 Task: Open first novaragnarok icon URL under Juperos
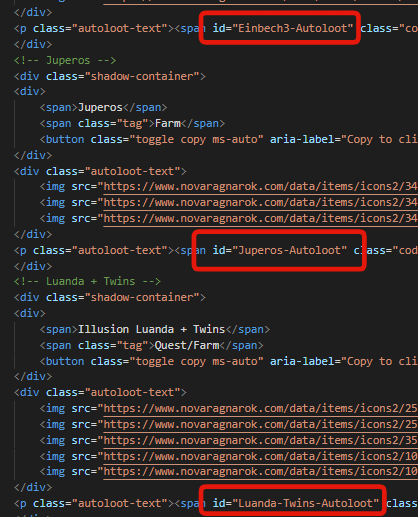point(260,187)
